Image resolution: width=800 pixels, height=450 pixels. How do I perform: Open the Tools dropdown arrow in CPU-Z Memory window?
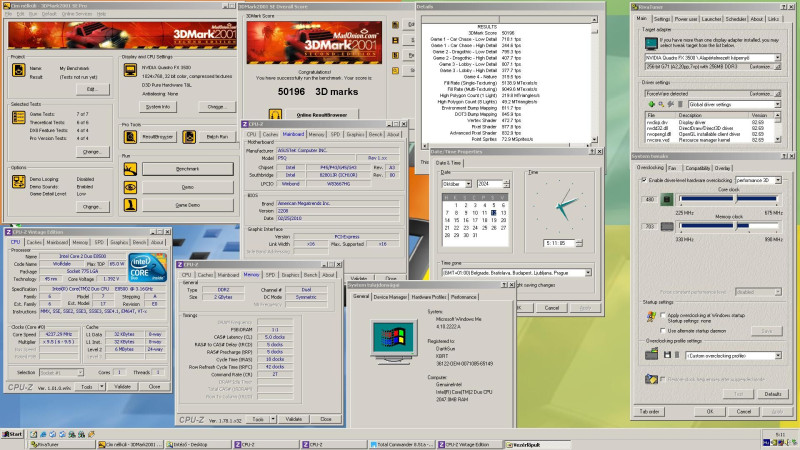coord(273,419)
